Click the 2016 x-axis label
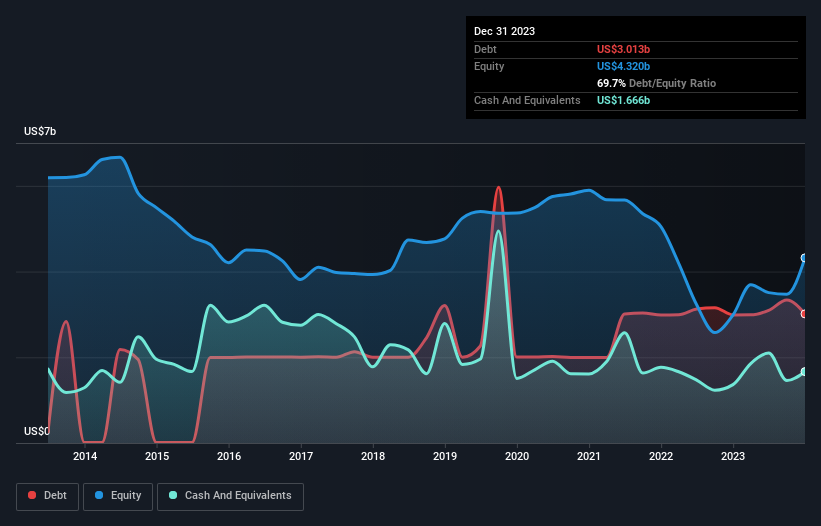This screenshot has width=821, height=526. 229,456
